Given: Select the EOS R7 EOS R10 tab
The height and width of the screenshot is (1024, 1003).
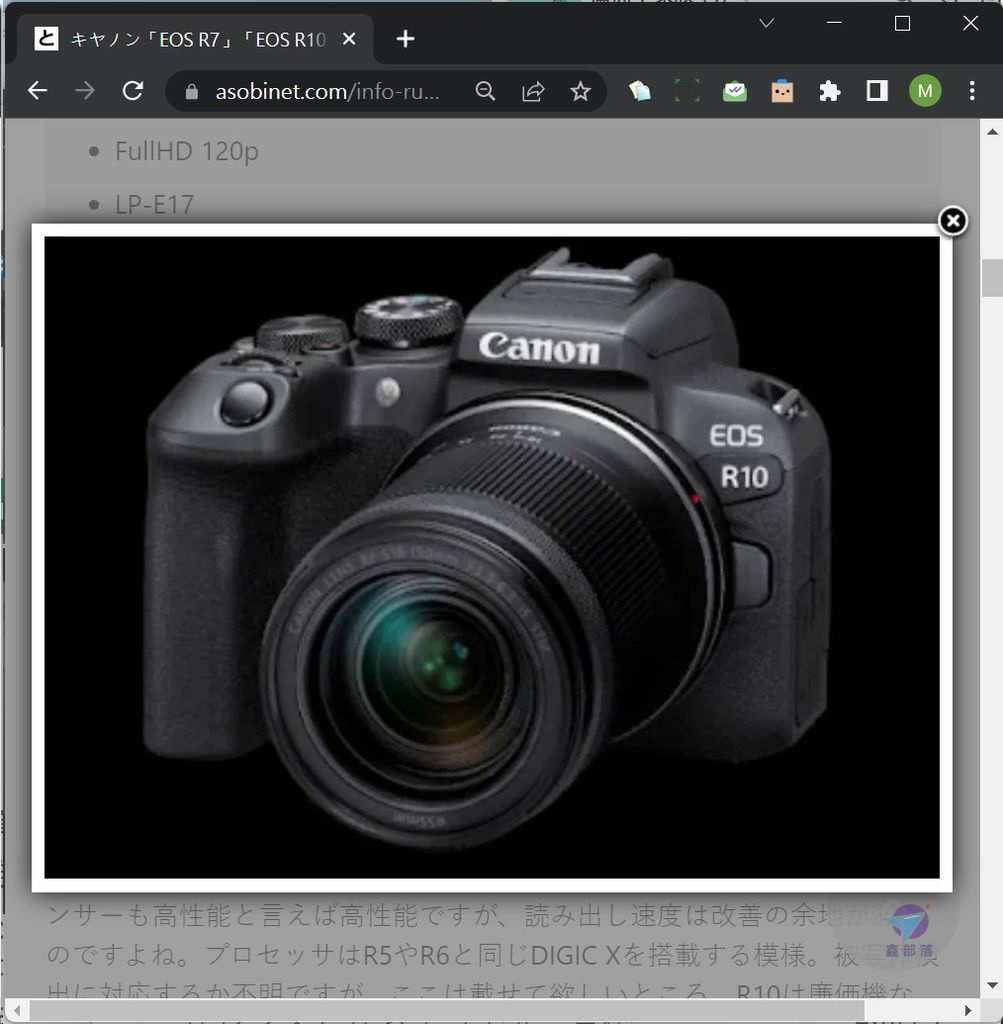Looking at the screenshot, I should 195,39.
